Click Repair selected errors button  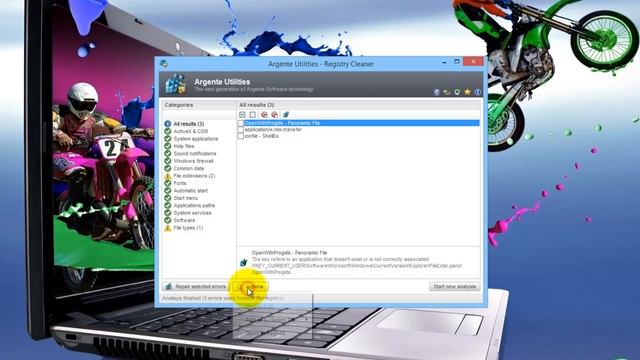coord(196,287)
